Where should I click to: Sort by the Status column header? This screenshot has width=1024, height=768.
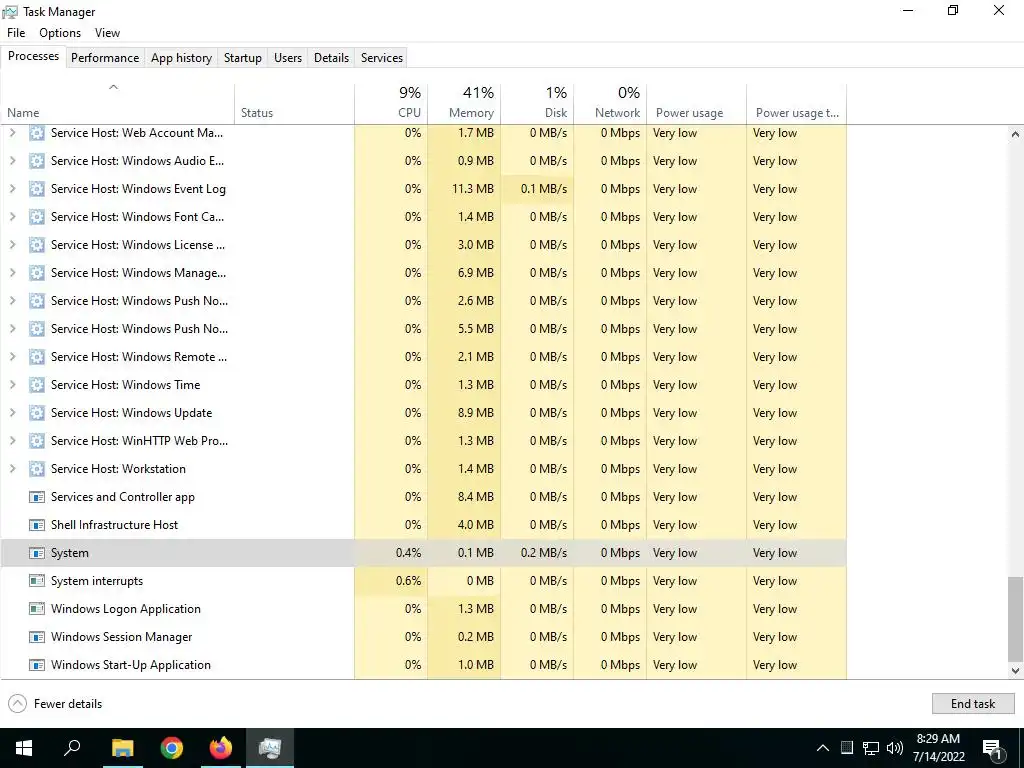[295, 103]
